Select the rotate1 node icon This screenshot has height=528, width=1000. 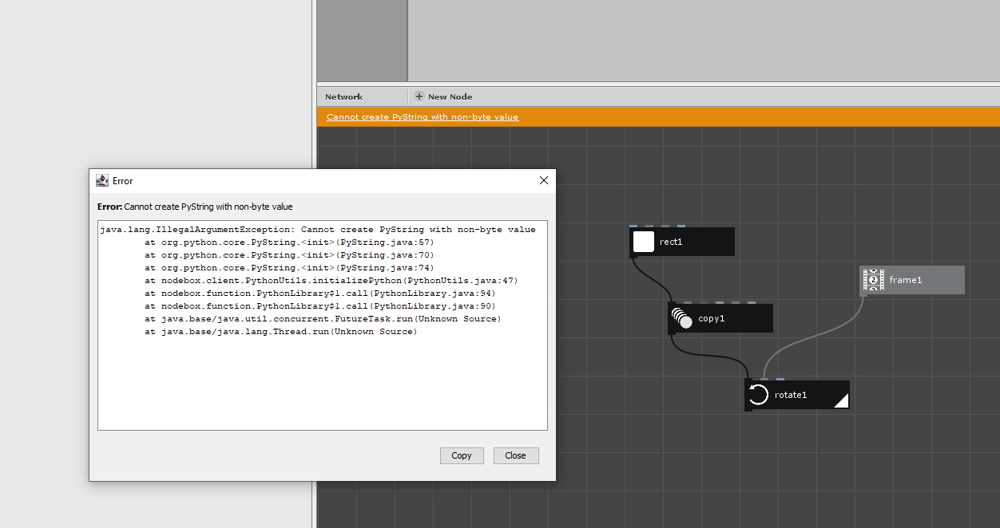coord(758,395)
